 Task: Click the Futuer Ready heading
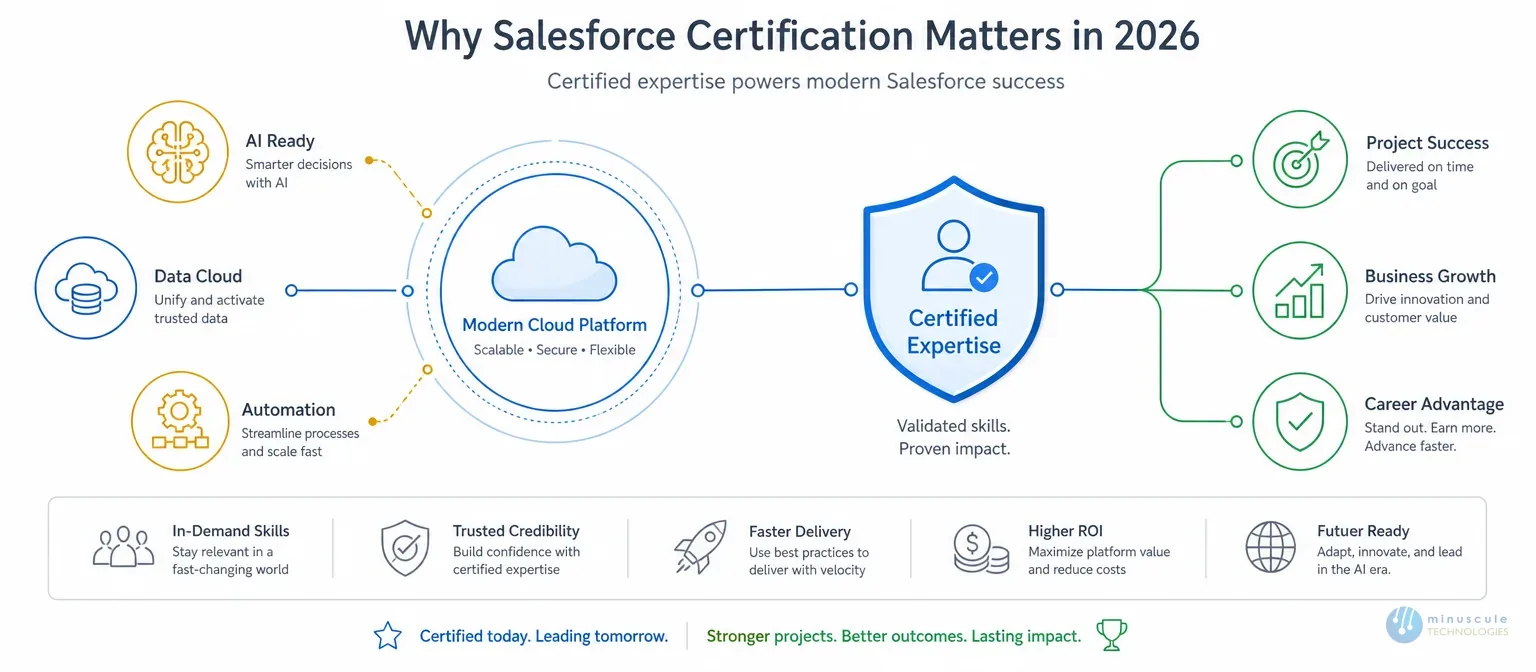click(1363, 531)
